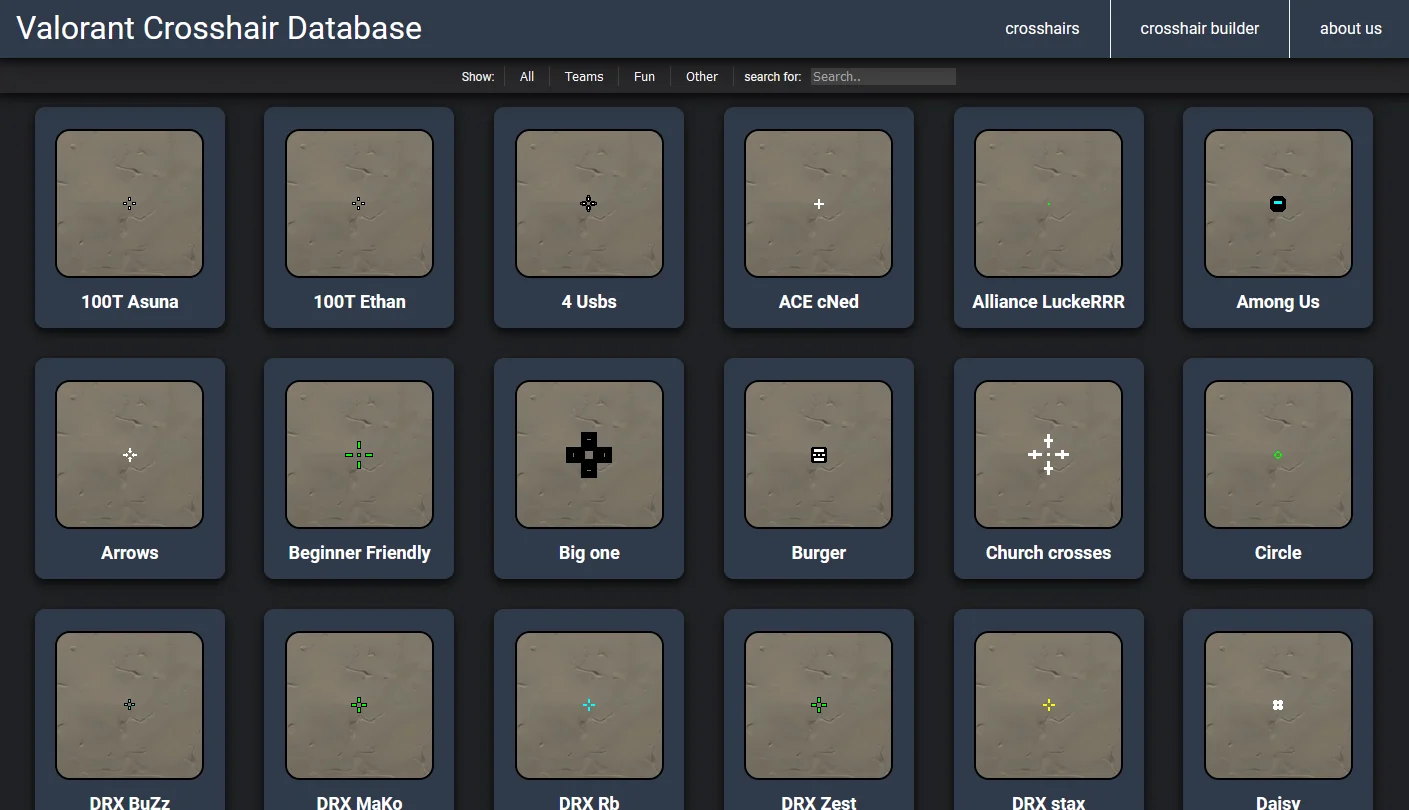1409x810 pixels.
Task: Open the Circle crosshair preview
Action: (x=1277, y=454)
